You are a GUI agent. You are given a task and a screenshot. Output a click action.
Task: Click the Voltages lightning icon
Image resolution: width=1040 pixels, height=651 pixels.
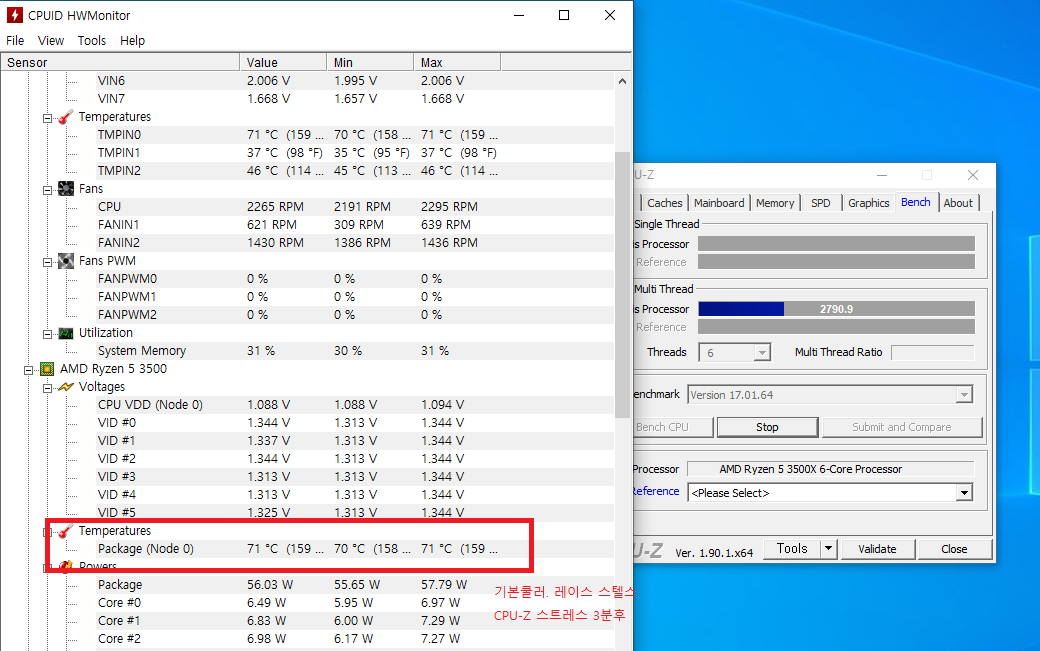66,387
